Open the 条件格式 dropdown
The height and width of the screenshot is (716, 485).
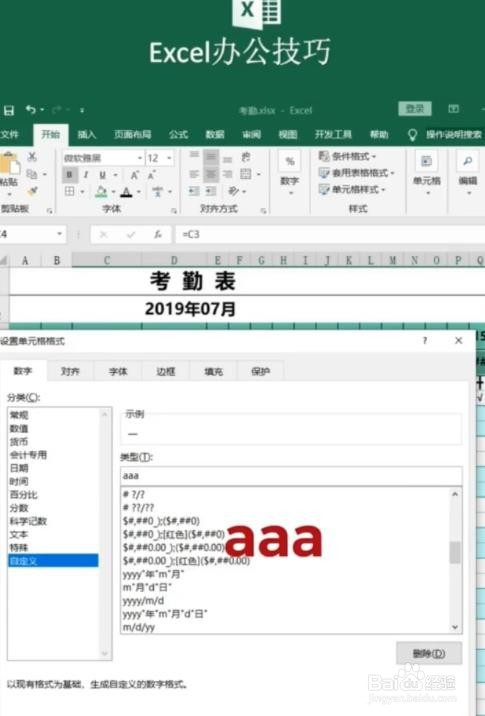click(348, 157)
